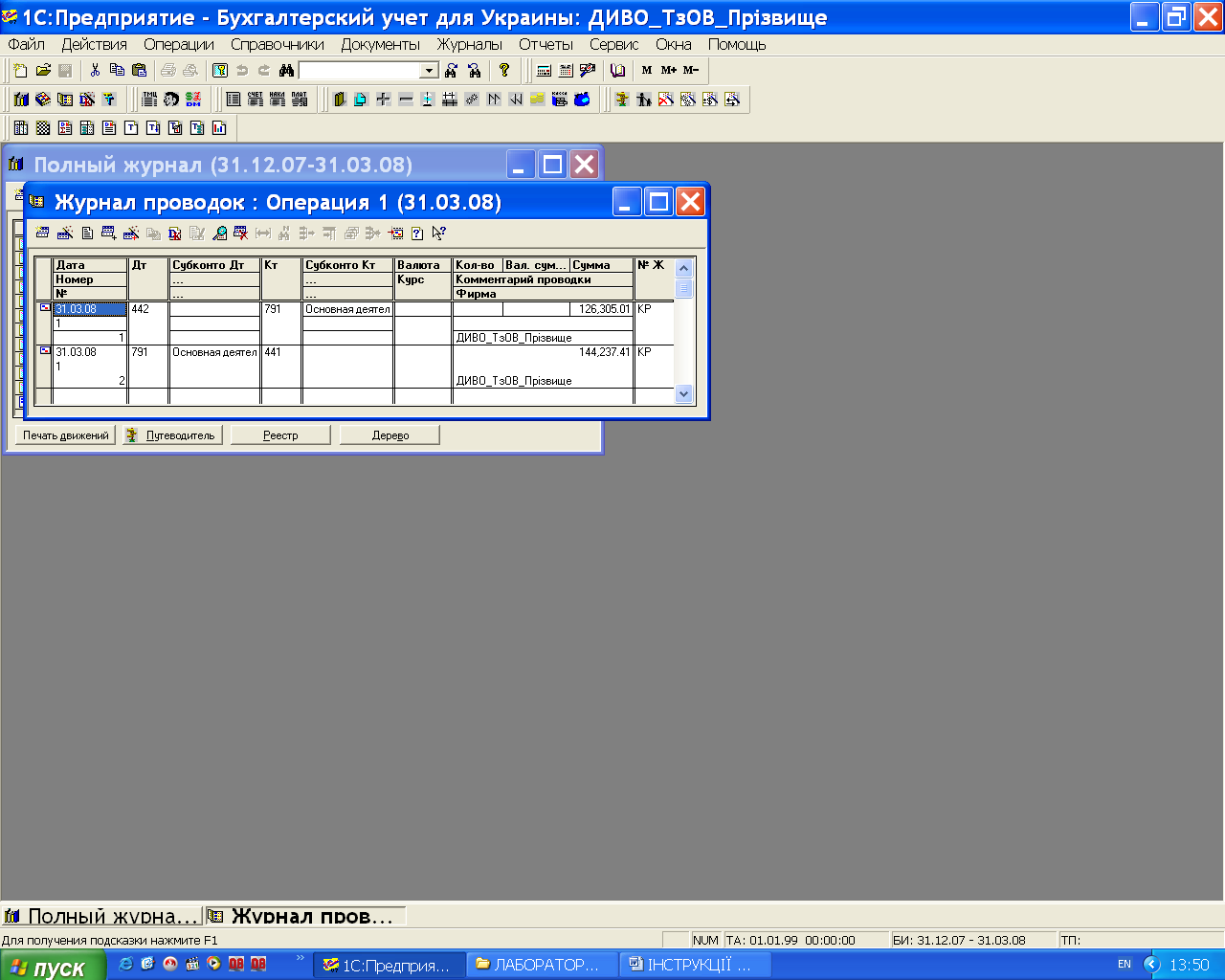
Task: Click the M memory button
Action: tap(647, 70)
